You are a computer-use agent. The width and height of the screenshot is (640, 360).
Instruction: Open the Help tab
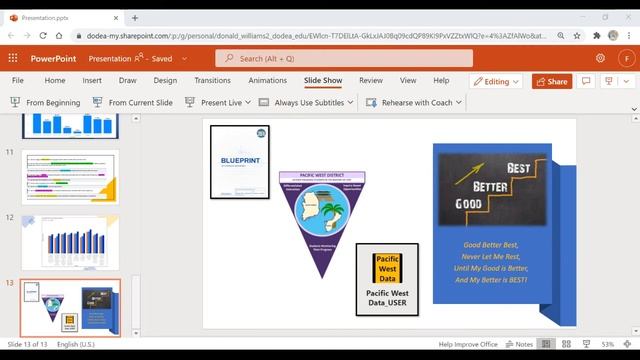441,80
